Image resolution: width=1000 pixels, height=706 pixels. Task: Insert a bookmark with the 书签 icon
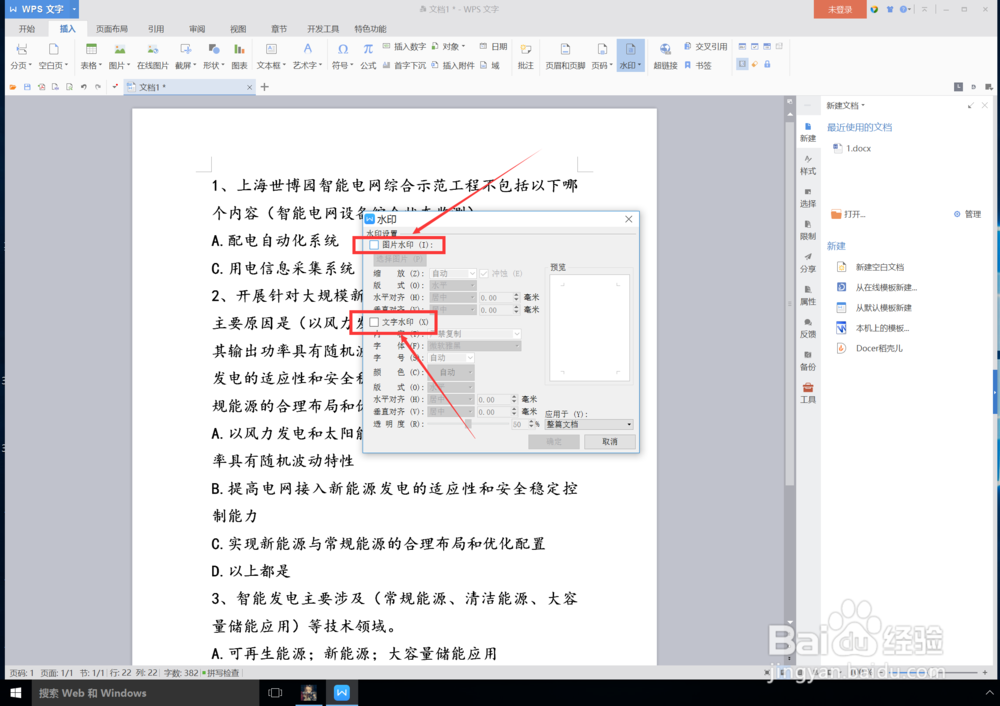tap(704, 64)
